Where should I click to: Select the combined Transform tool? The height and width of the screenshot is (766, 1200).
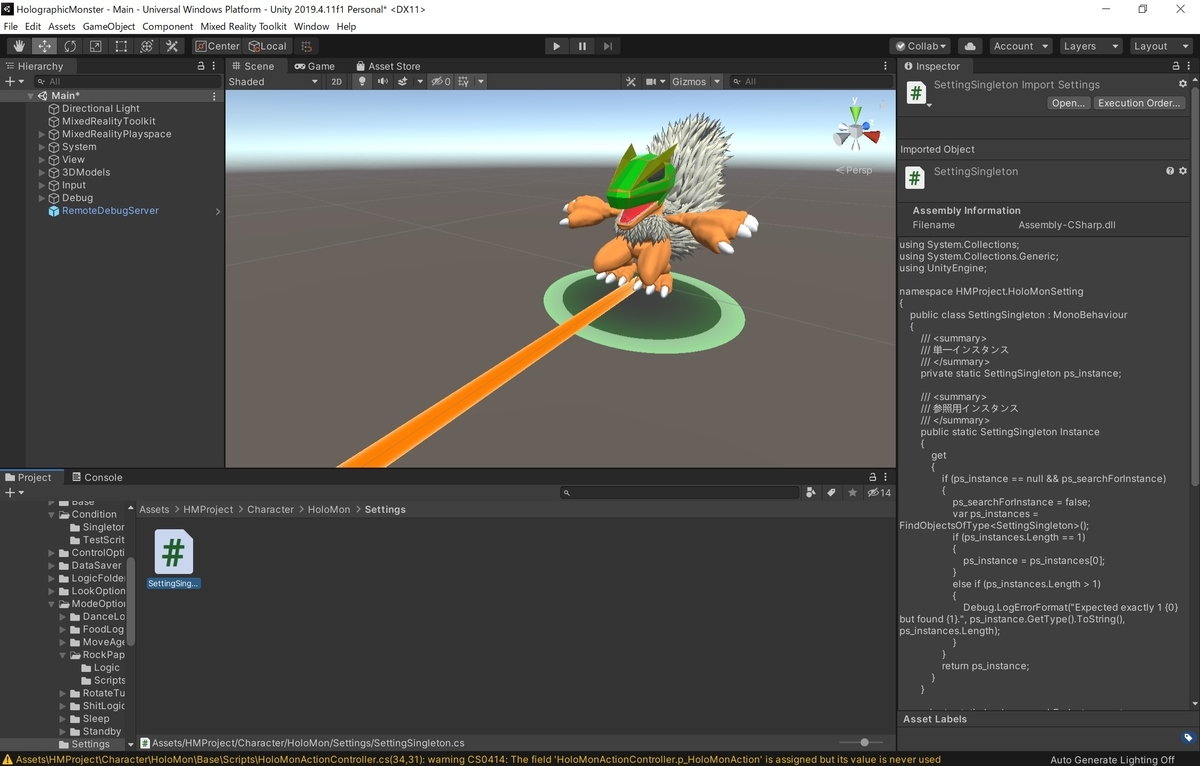pyautogui.click(x=146, y=46)
